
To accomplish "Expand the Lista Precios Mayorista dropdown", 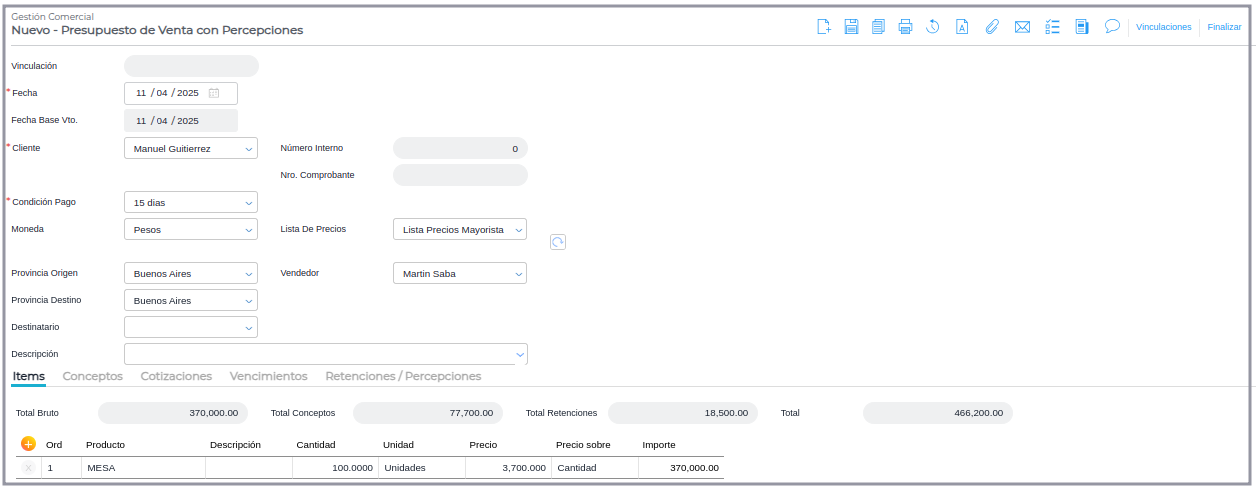I will pos(459,230).
